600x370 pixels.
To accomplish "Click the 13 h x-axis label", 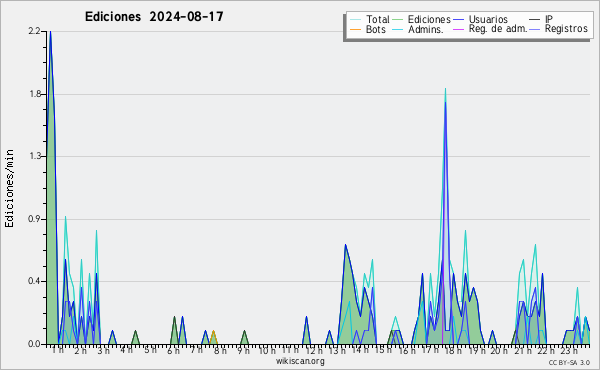I will 337,350.
